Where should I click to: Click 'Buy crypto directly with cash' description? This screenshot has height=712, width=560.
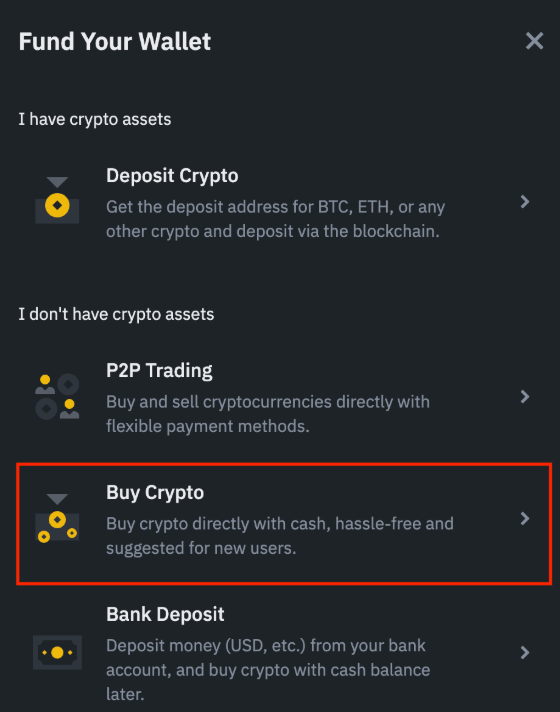[280, 536]
